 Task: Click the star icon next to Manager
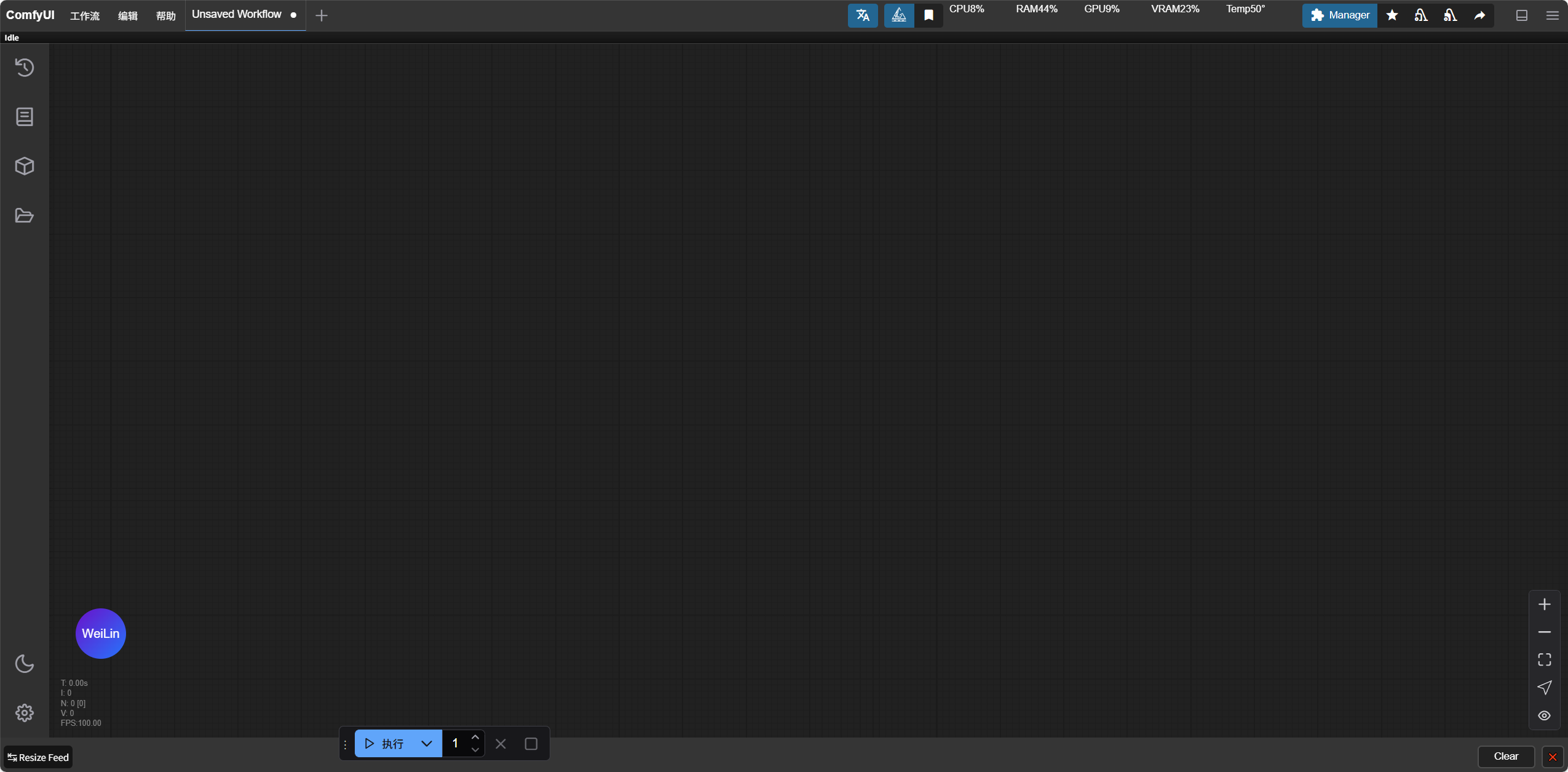(1392, 15)
